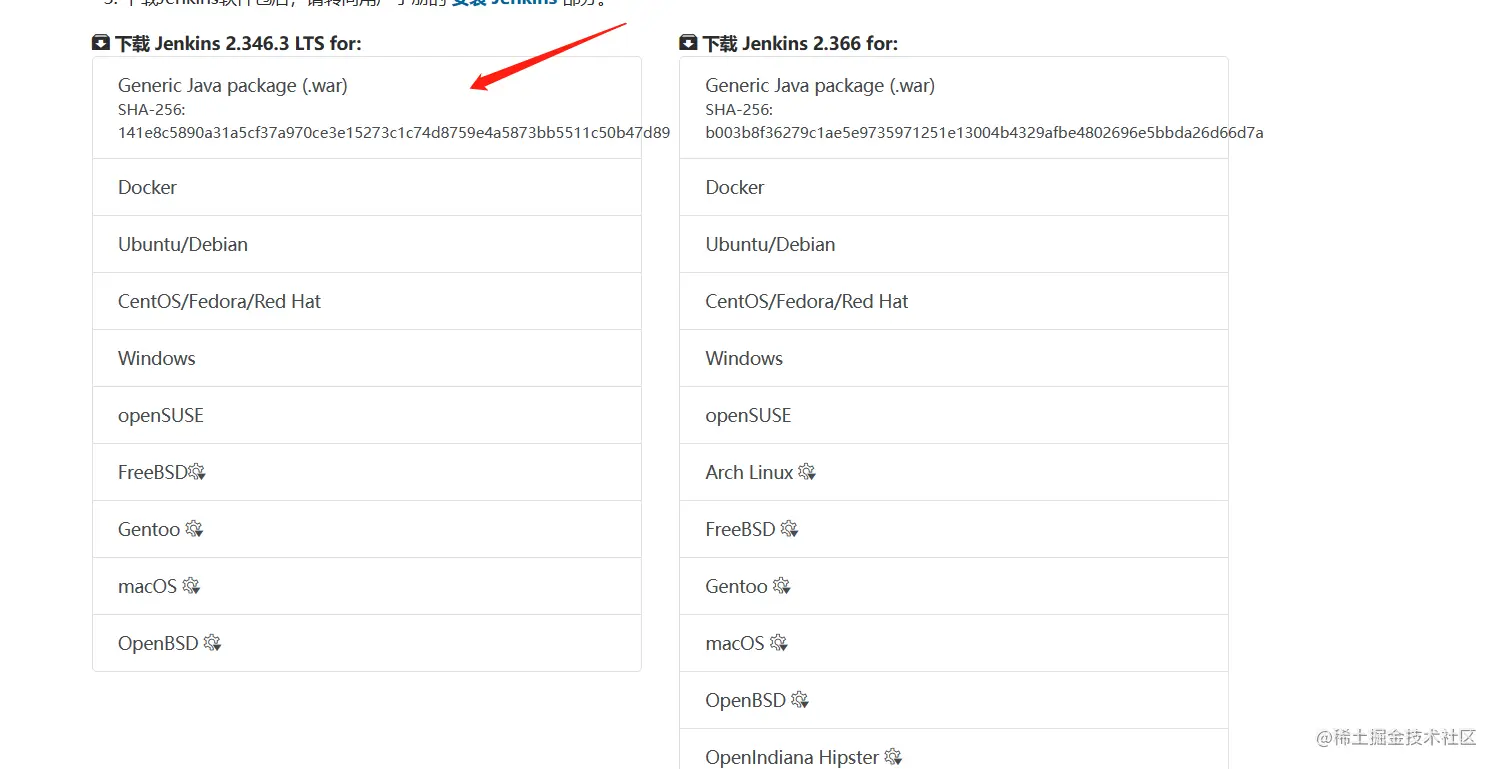Open CentOS/Fedora/Red Hat under 2.346.3 LTS
Image resolution: width=1498 pixels, height=769 pixels.
(367, 301)
